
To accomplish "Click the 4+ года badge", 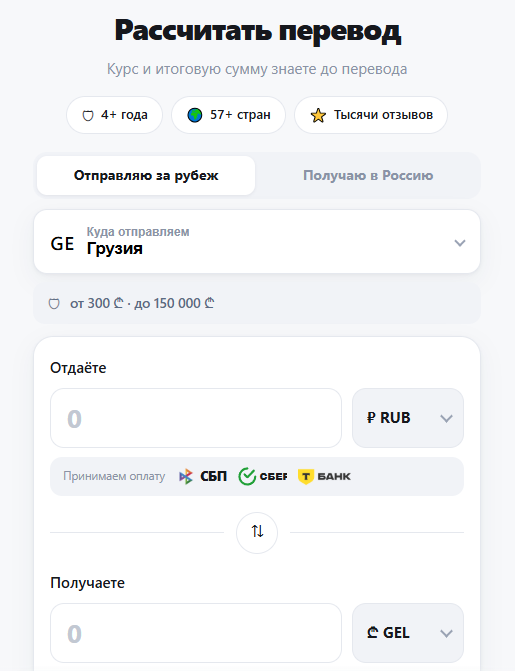I will coord(114,115).
